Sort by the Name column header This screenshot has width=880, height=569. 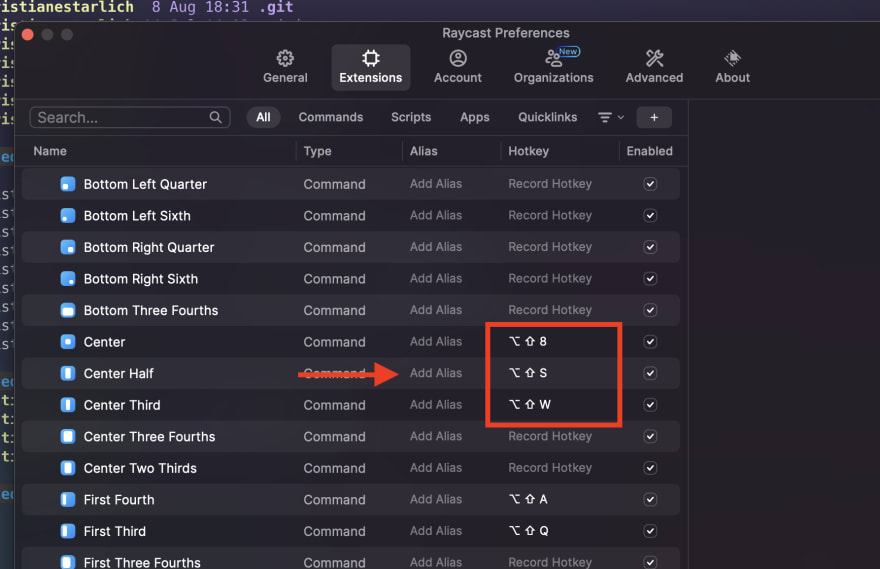(50, 151)
